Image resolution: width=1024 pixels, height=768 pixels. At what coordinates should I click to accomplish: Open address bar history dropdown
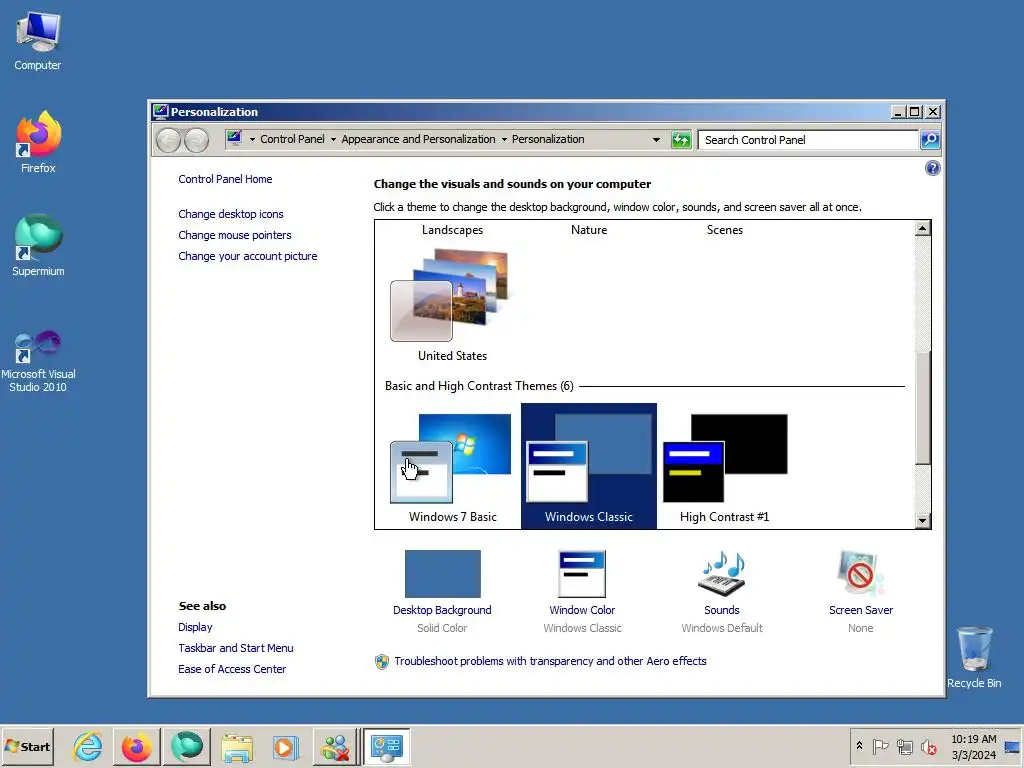[656, 140]
